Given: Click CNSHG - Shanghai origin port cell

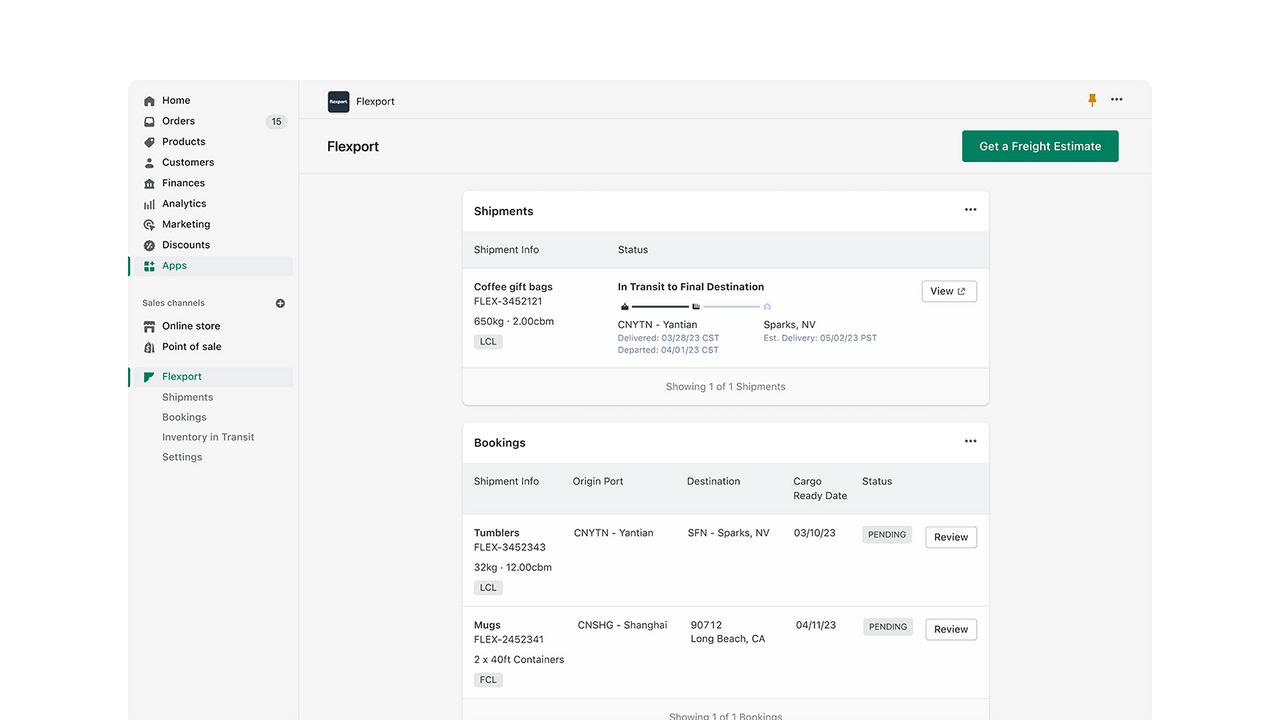Looking at the screenshot, I should pyautogui.click(x=622, y=625).
